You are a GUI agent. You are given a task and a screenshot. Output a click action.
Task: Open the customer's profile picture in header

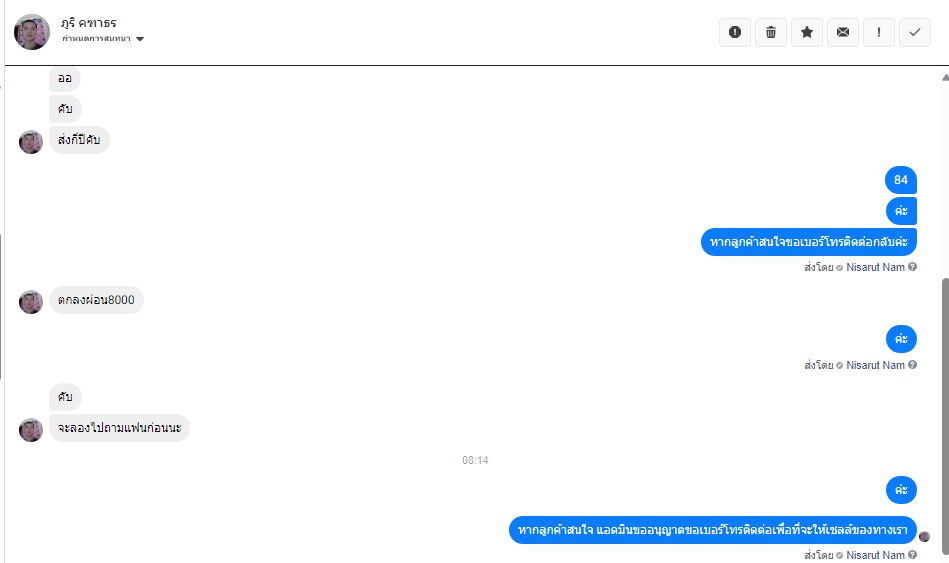pos(31,32)
